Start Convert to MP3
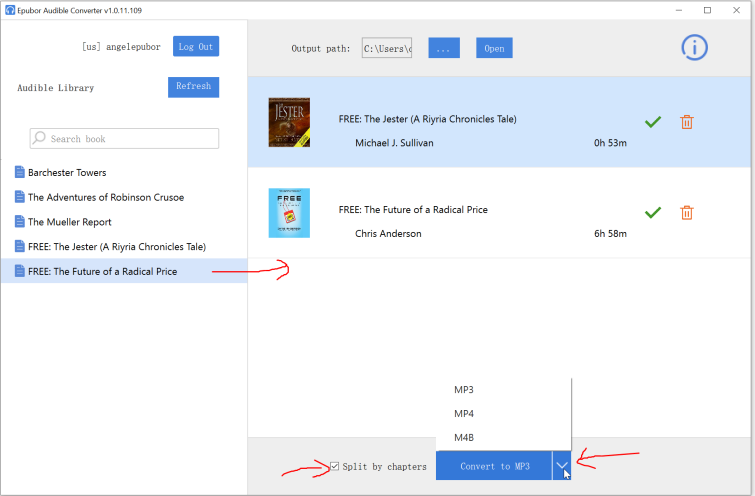The image size is (755, 496). (494, 466)
